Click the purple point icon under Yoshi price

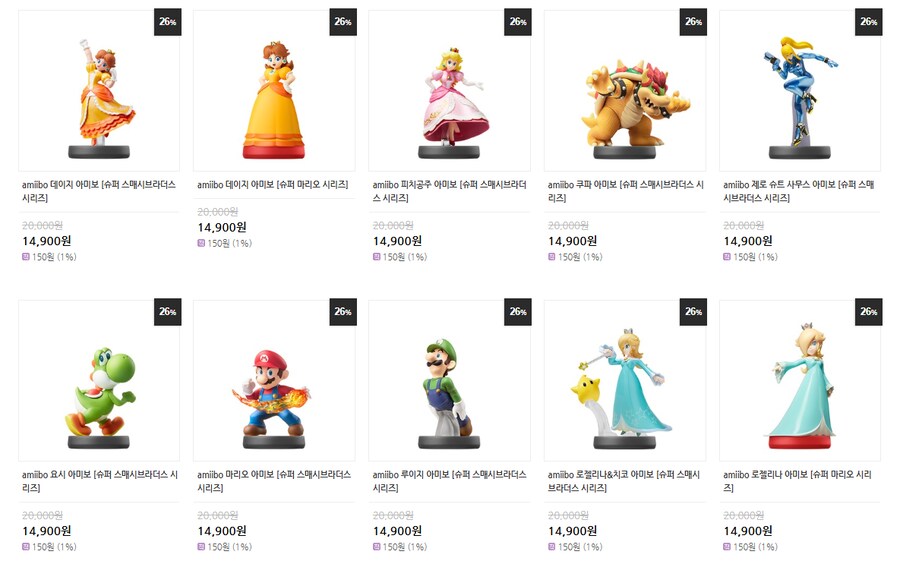[x=26, y=547]
